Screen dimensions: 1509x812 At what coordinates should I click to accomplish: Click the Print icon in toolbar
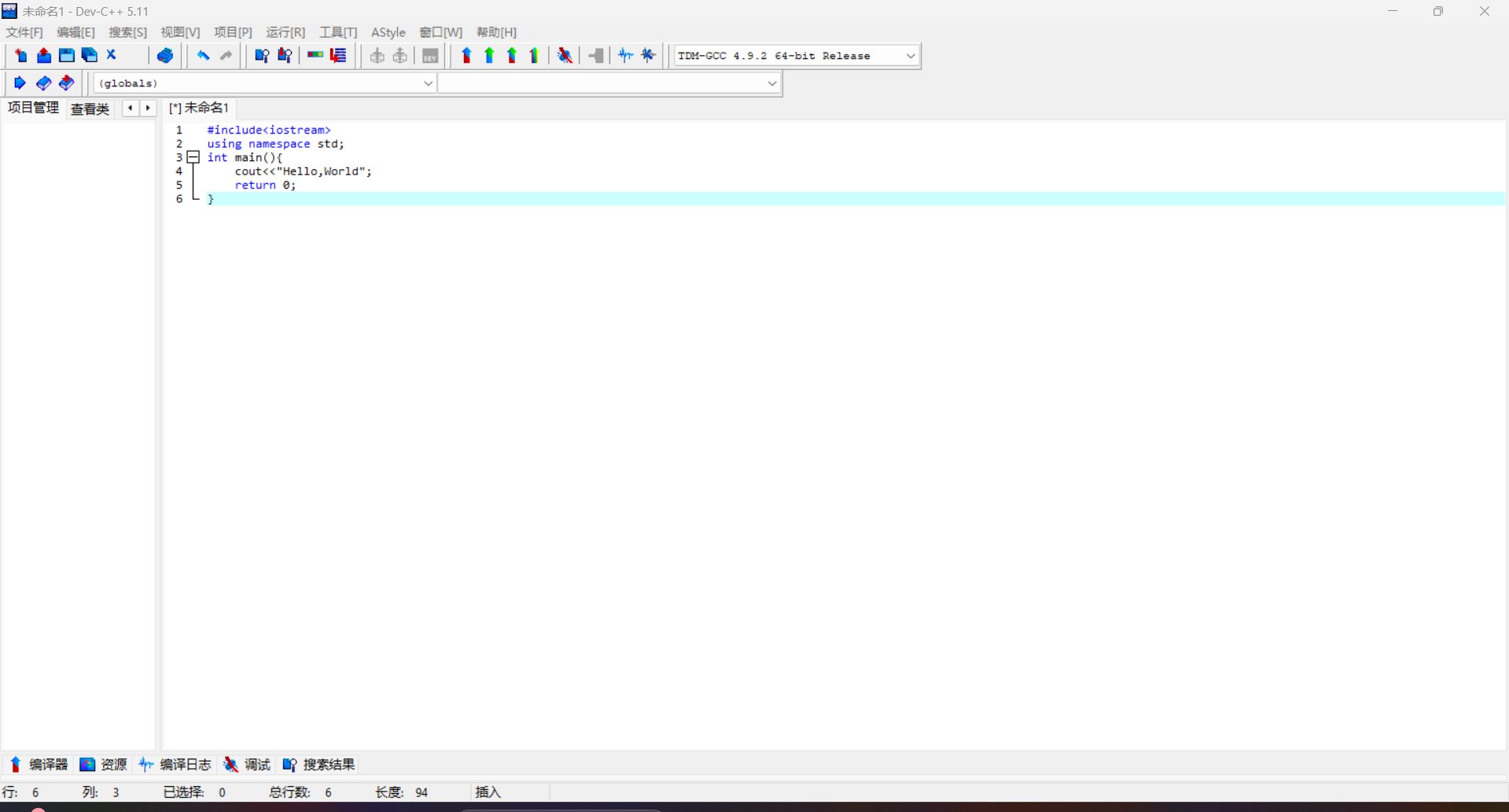click(x=165, y=56)
